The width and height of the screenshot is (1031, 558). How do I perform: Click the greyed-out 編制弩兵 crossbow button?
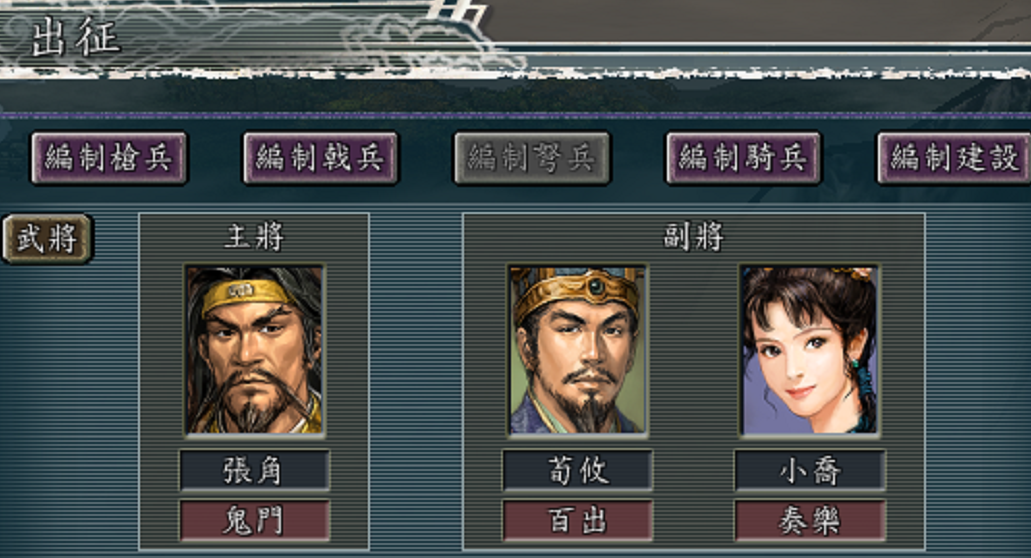(532, 158)
